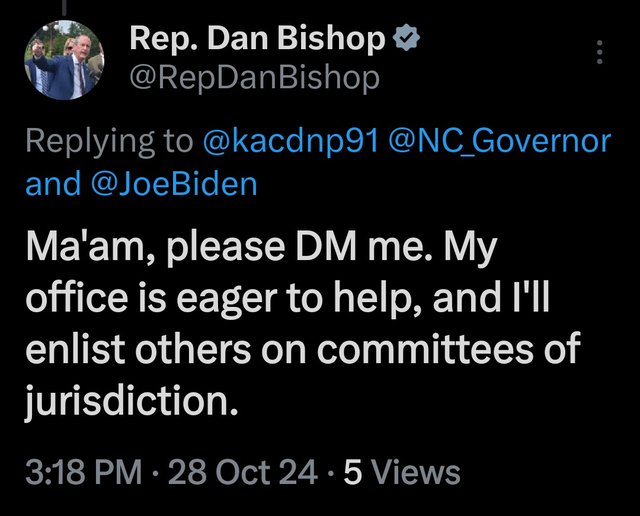Click the gray 'Replying to' label

click(108, 141)
